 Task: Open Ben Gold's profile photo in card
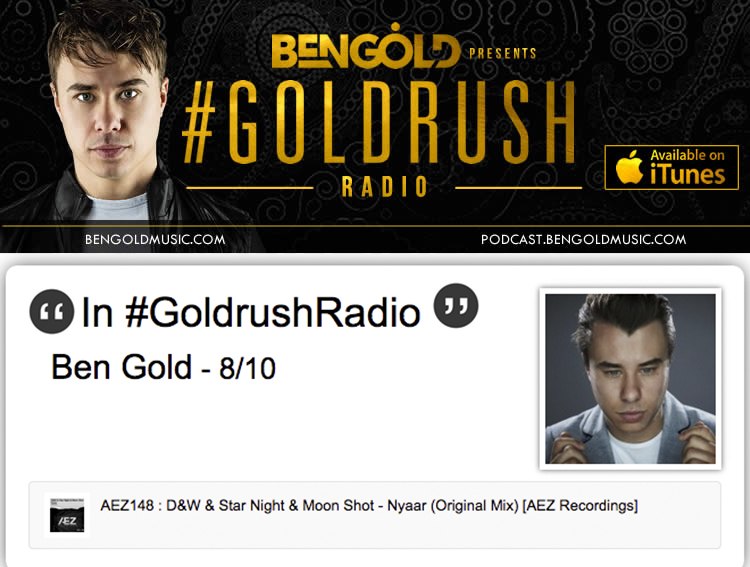630,378
